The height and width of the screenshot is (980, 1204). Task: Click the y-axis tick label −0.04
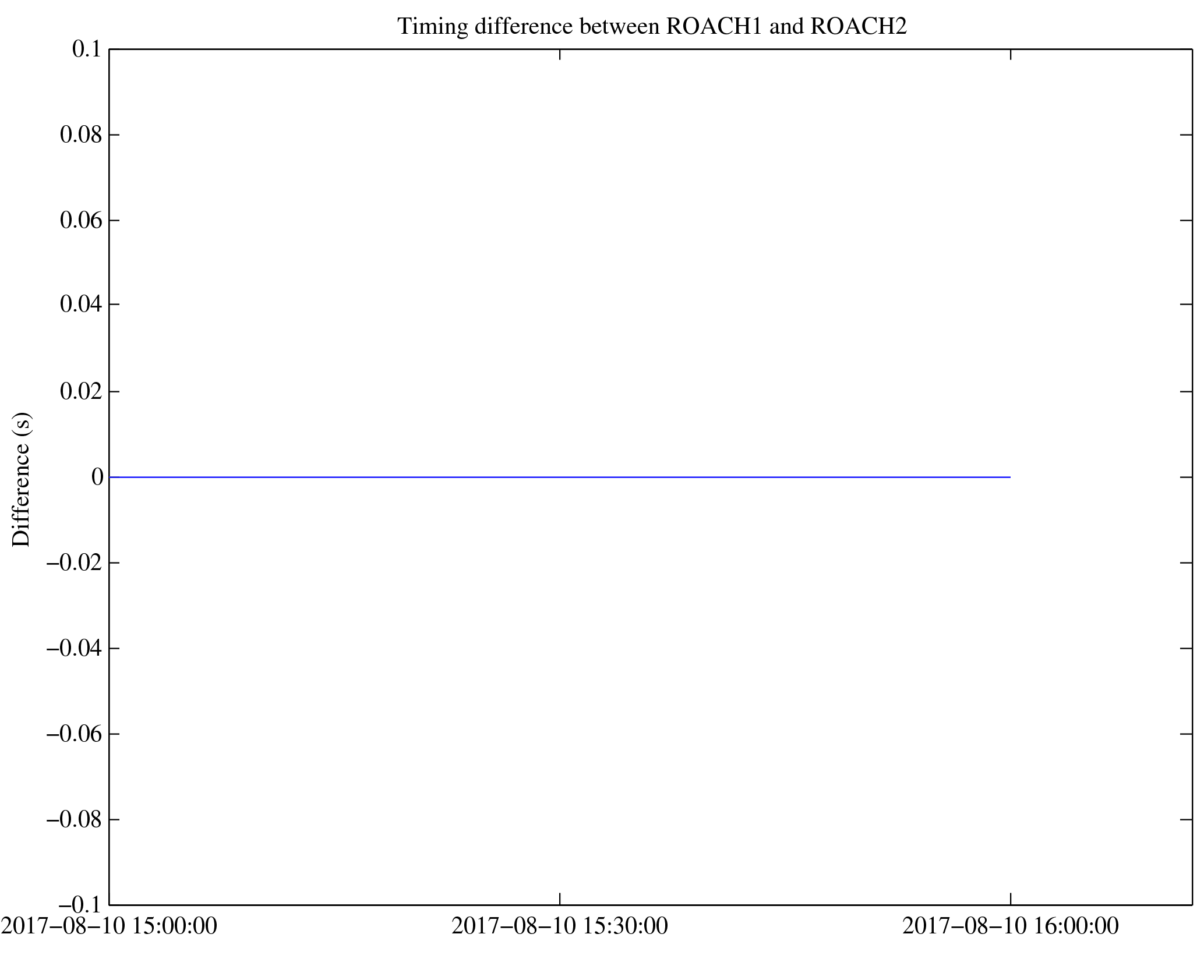[x=75, y=648]
